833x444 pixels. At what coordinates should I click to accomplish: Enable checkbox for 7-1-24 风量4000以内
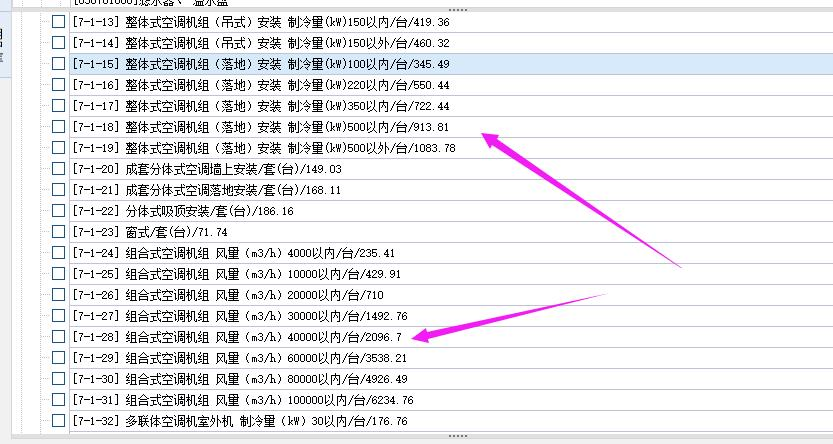pyautogui.click(x=58, y=252)
